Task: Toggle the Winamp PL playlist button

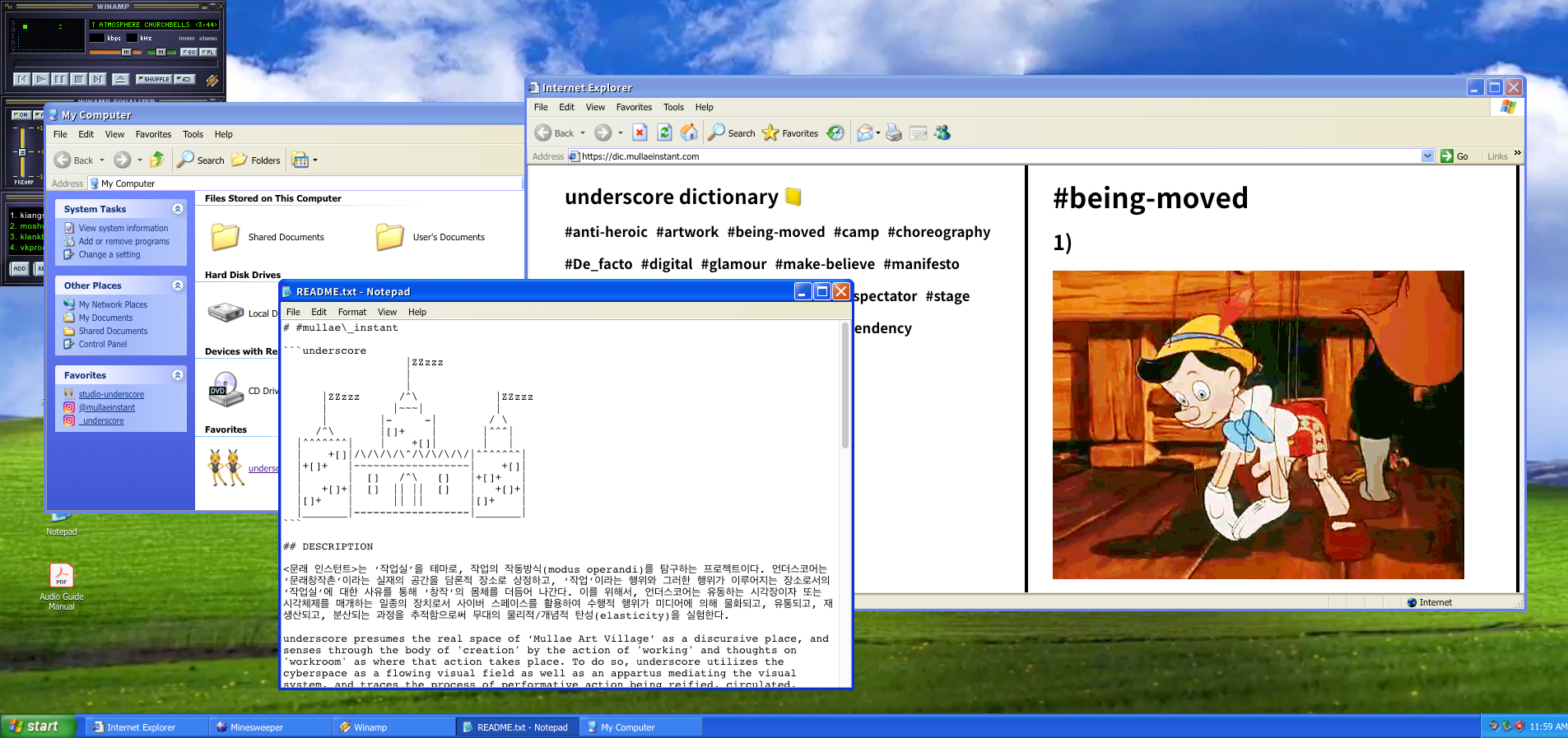Action: click(208, 52)
